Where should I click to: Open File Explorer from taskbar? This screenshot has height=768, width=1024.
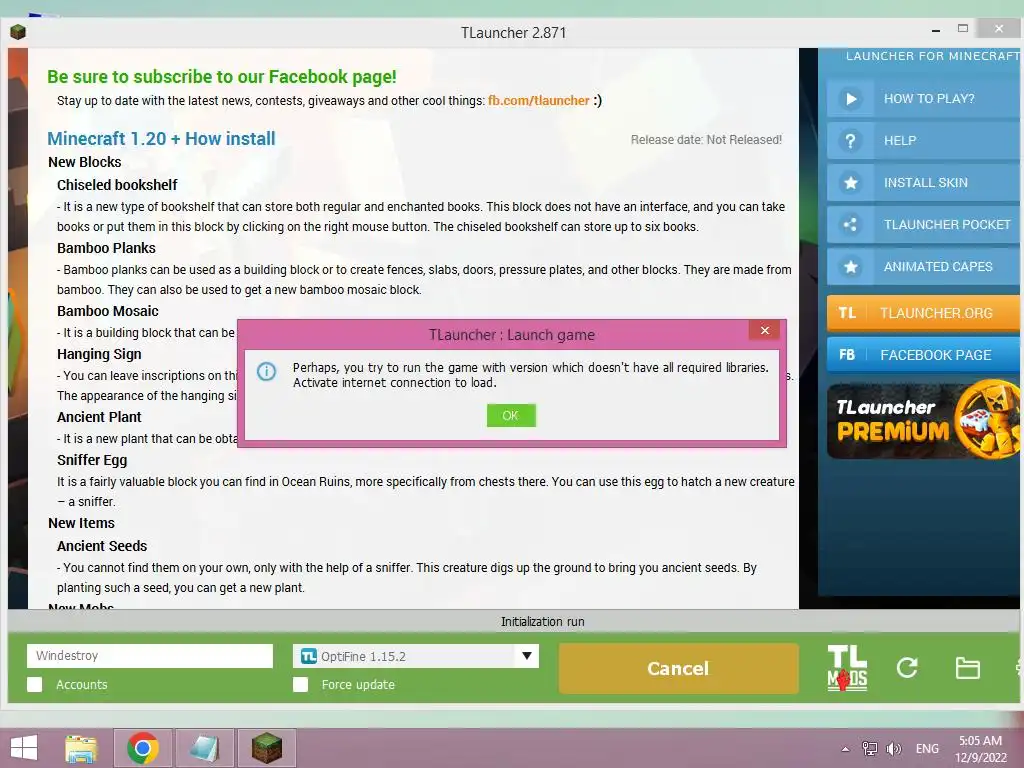[81, 748]
